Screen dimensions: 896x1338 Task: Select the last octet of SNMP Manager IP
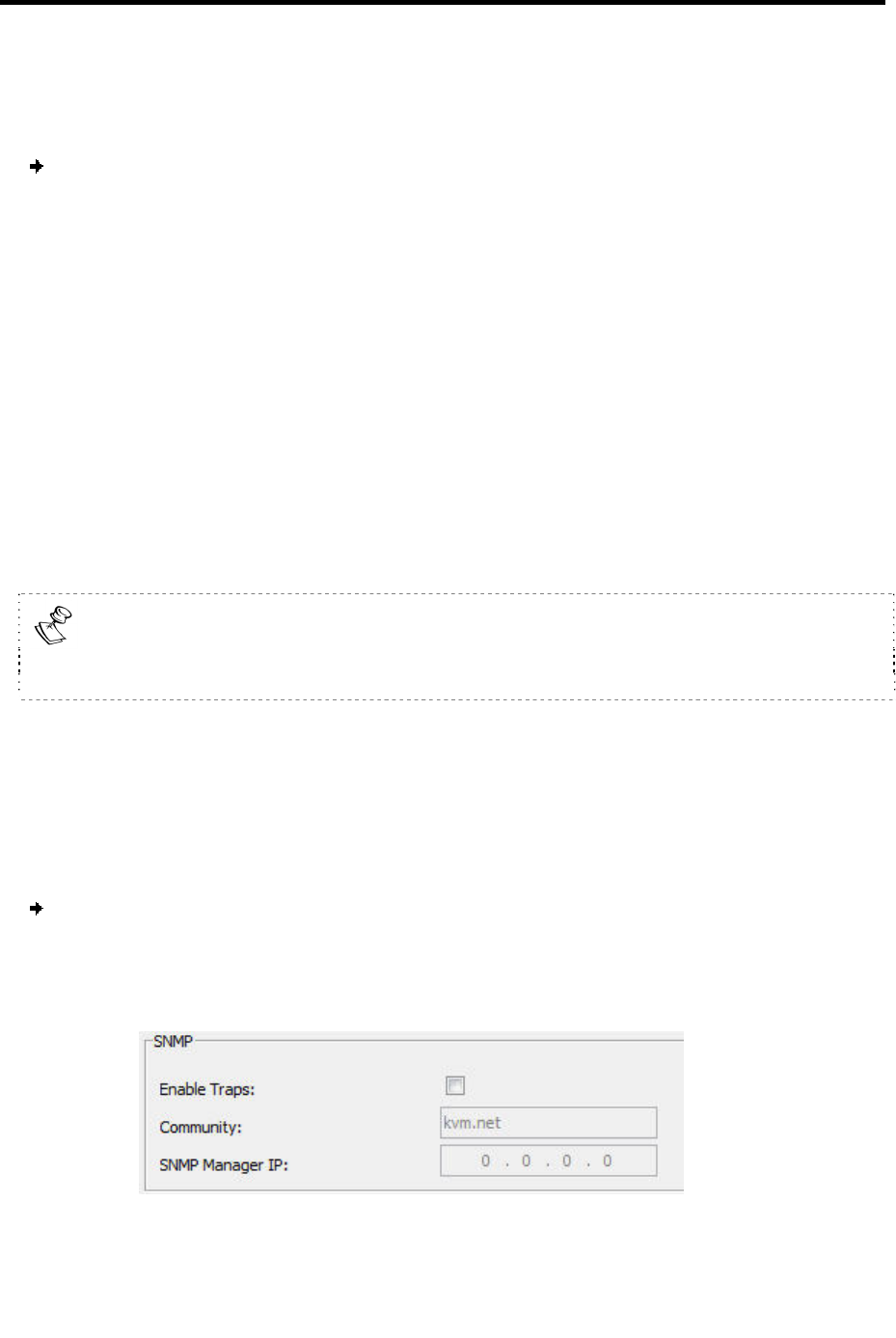pos(608,1161)
